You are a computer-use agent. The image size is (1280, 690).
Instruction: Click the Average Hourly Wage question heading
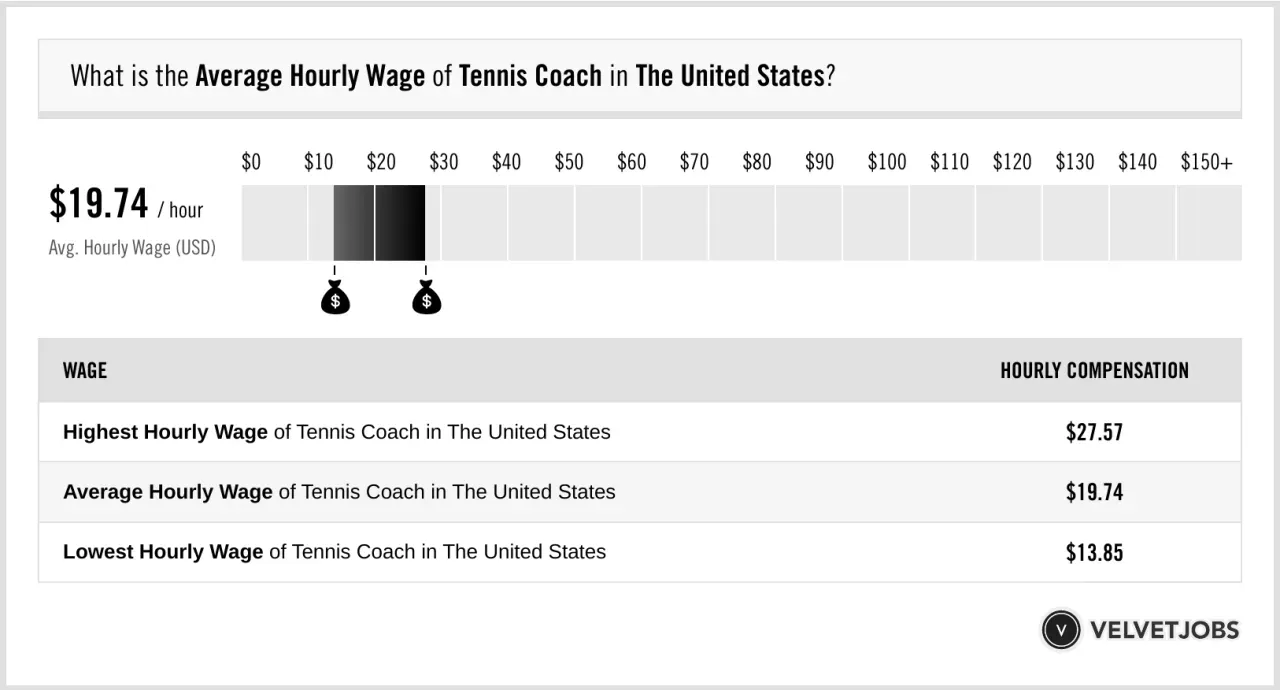(452, 76)
